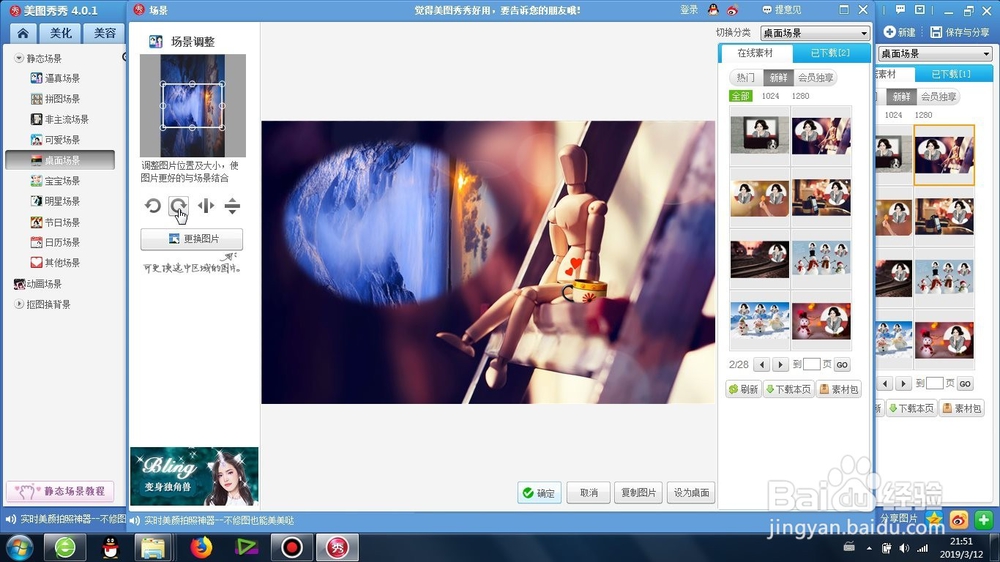Select the 会员独享 filter in scene panel
This screenshot has height=562, width=1000.
tap(815, 78)
